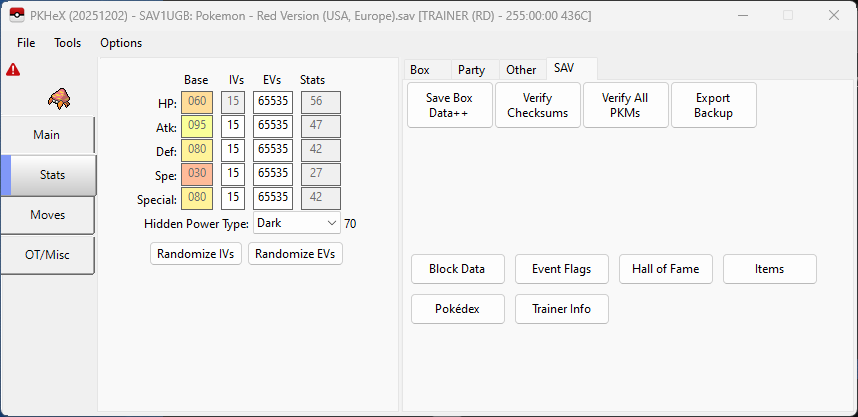Screen dimensions: 858x417
Task: Click Verify Checksums button
Action: point(537,105)
